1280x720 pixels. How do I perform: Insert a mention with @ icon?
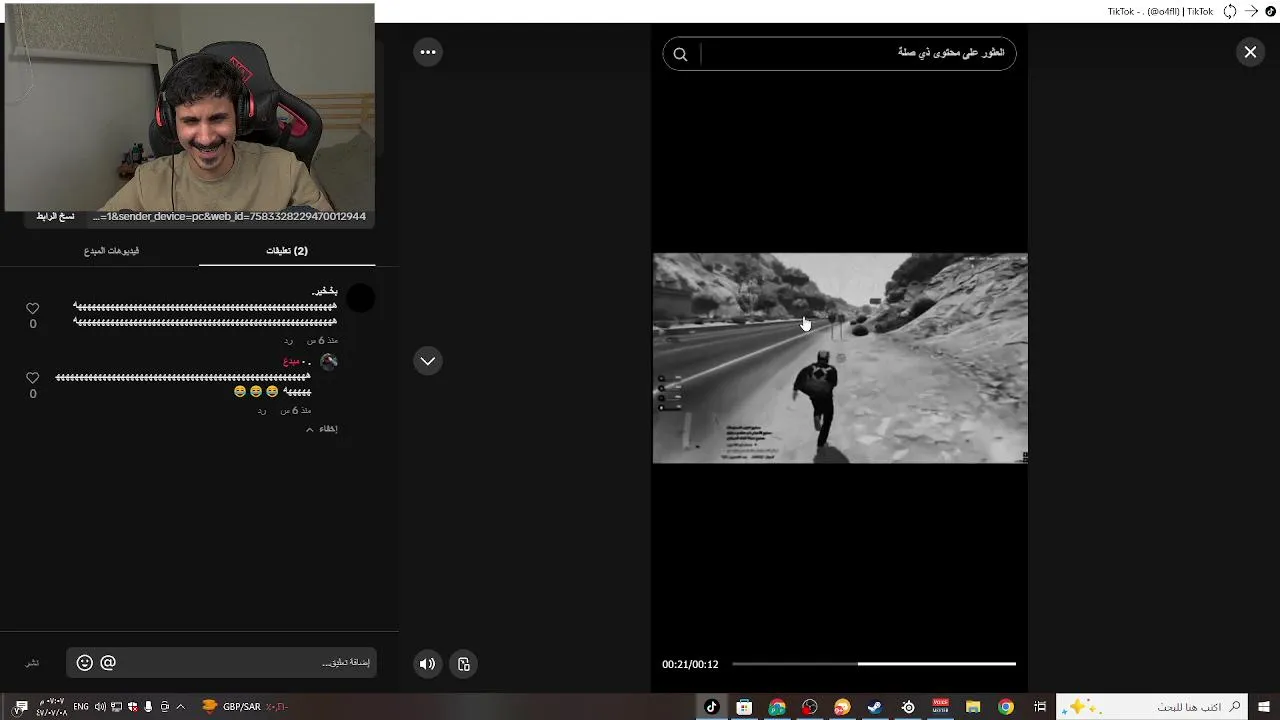108,663
